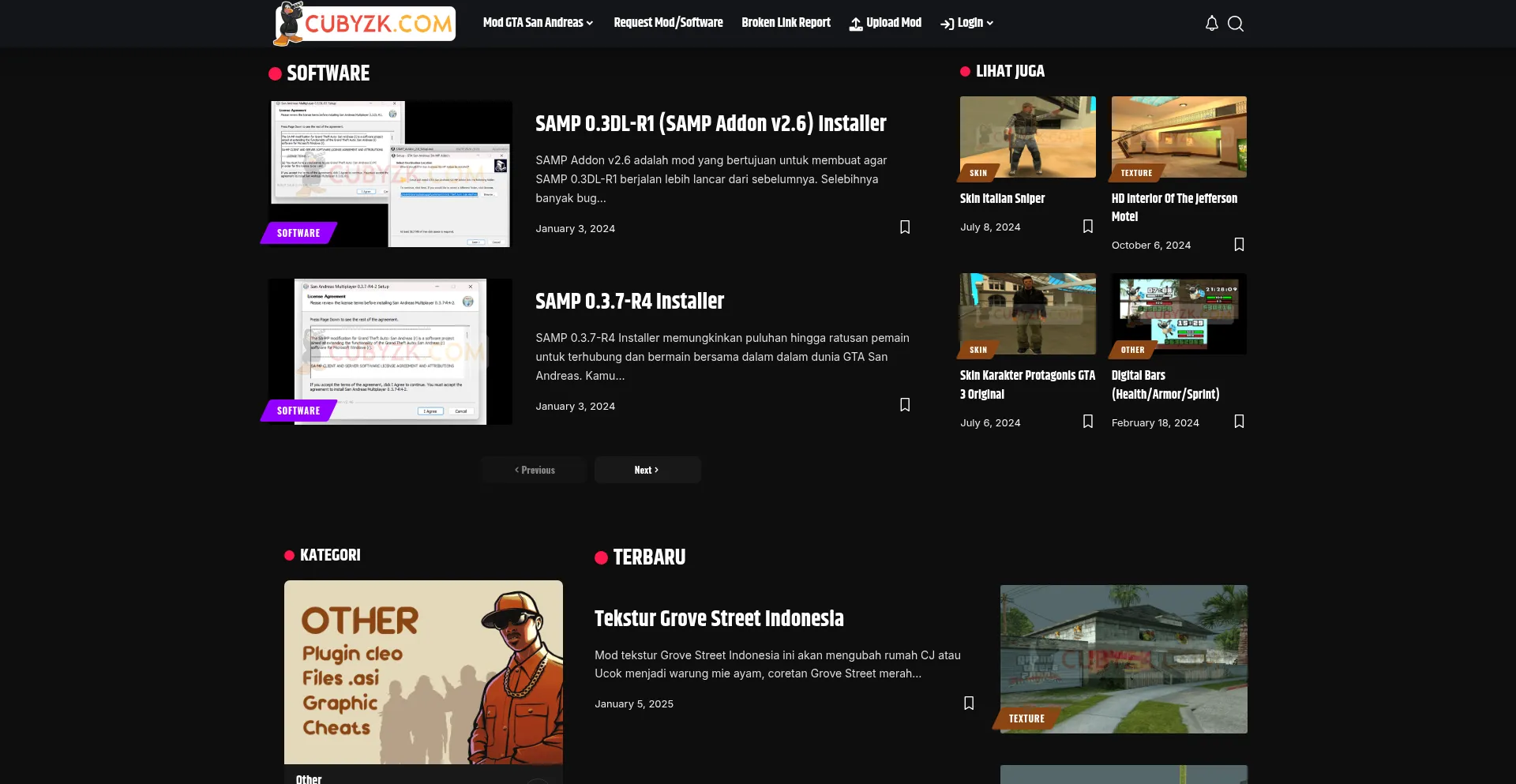
Task: Open SAMP 0.3DL-R1 (SAMP Addon v2.6) Installer title
Action: (711, 124)
